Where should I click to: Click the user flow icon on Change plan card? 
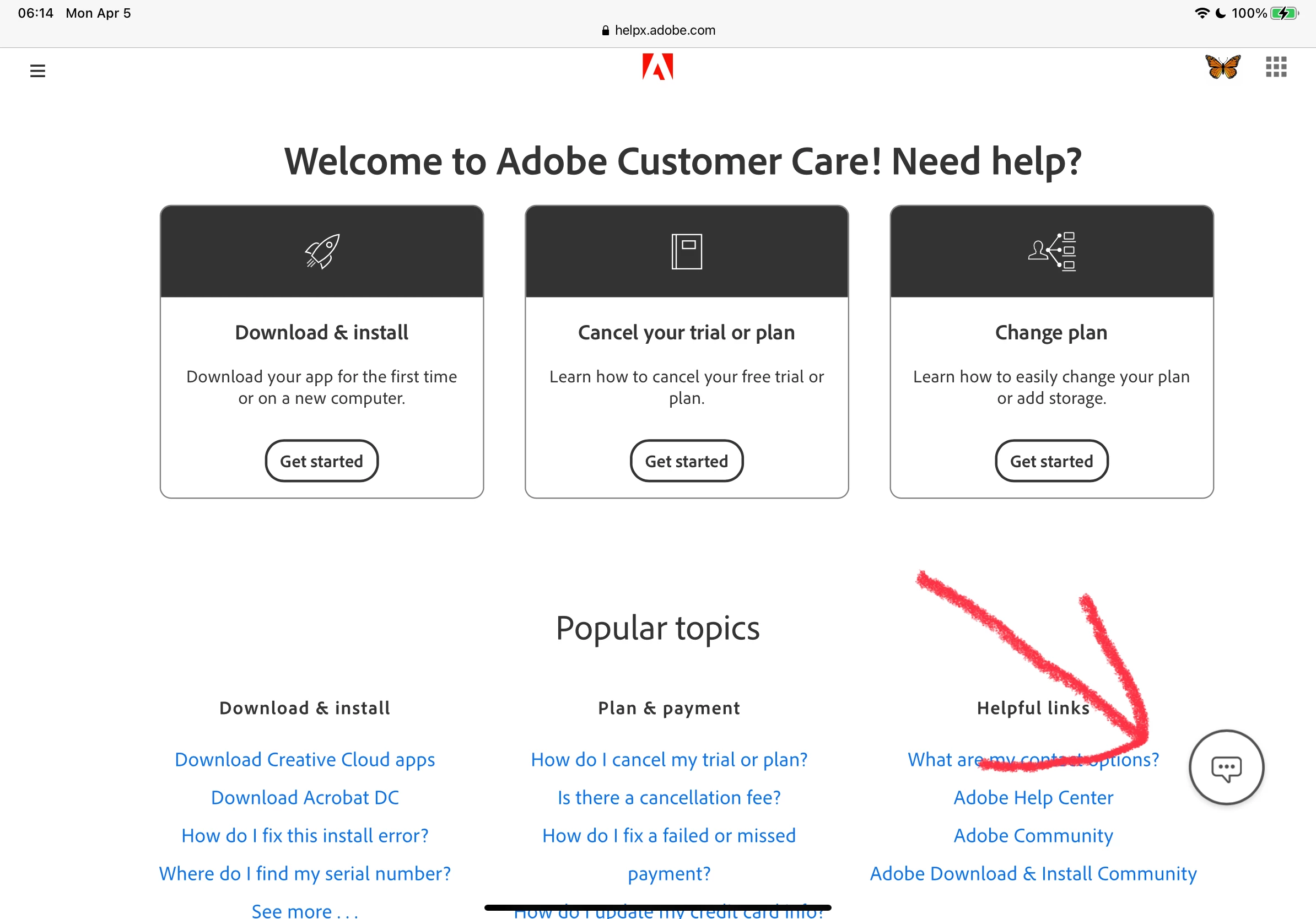pos(1051,251)
